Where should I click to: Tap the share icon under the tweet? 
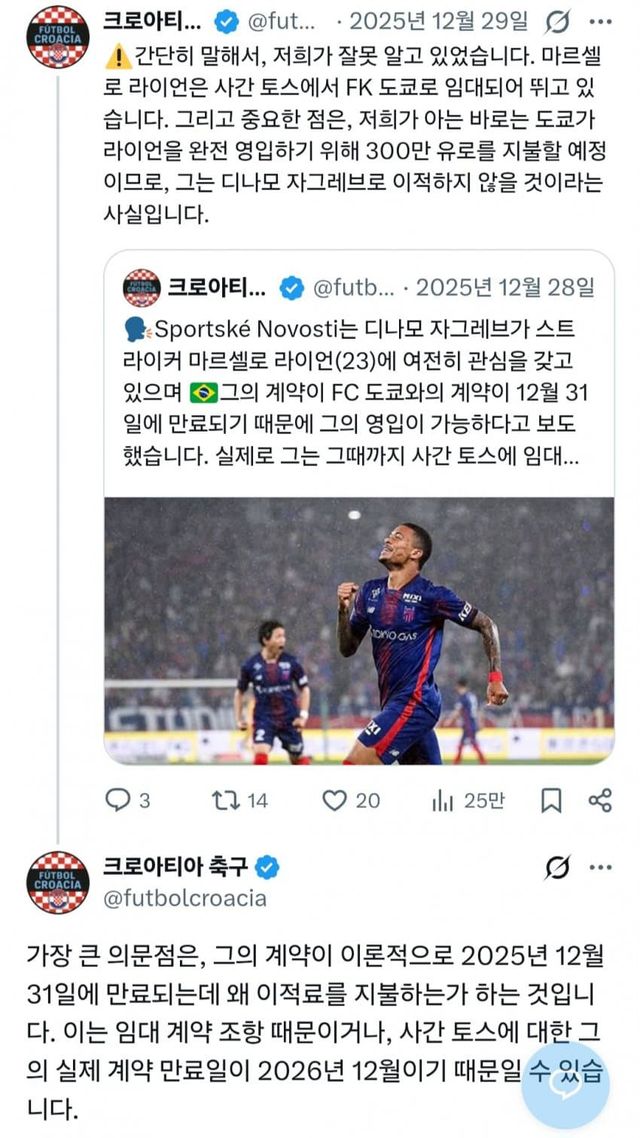(x=600, y=800)
